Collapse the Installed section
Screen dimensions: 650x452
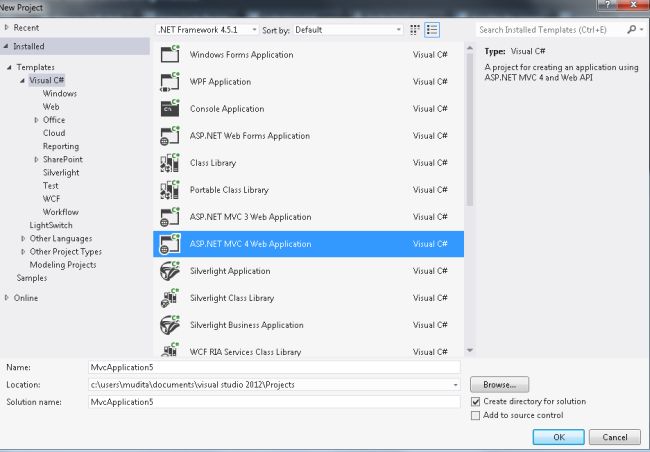(6, 46)
